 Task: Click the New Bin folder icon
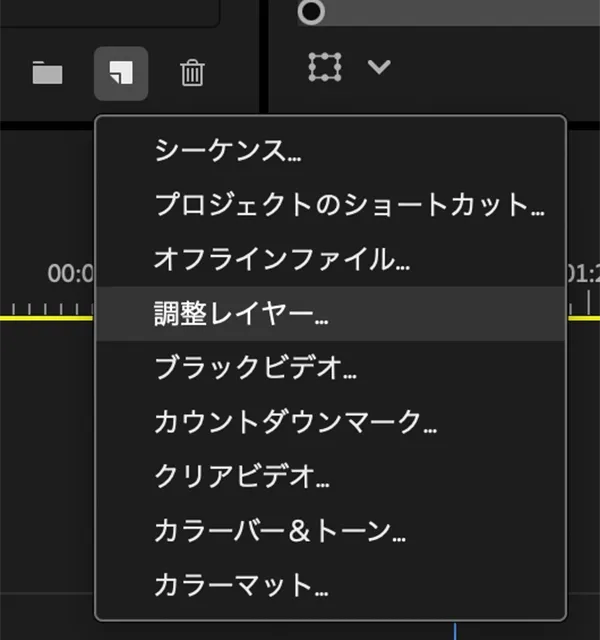coord(47,73)
